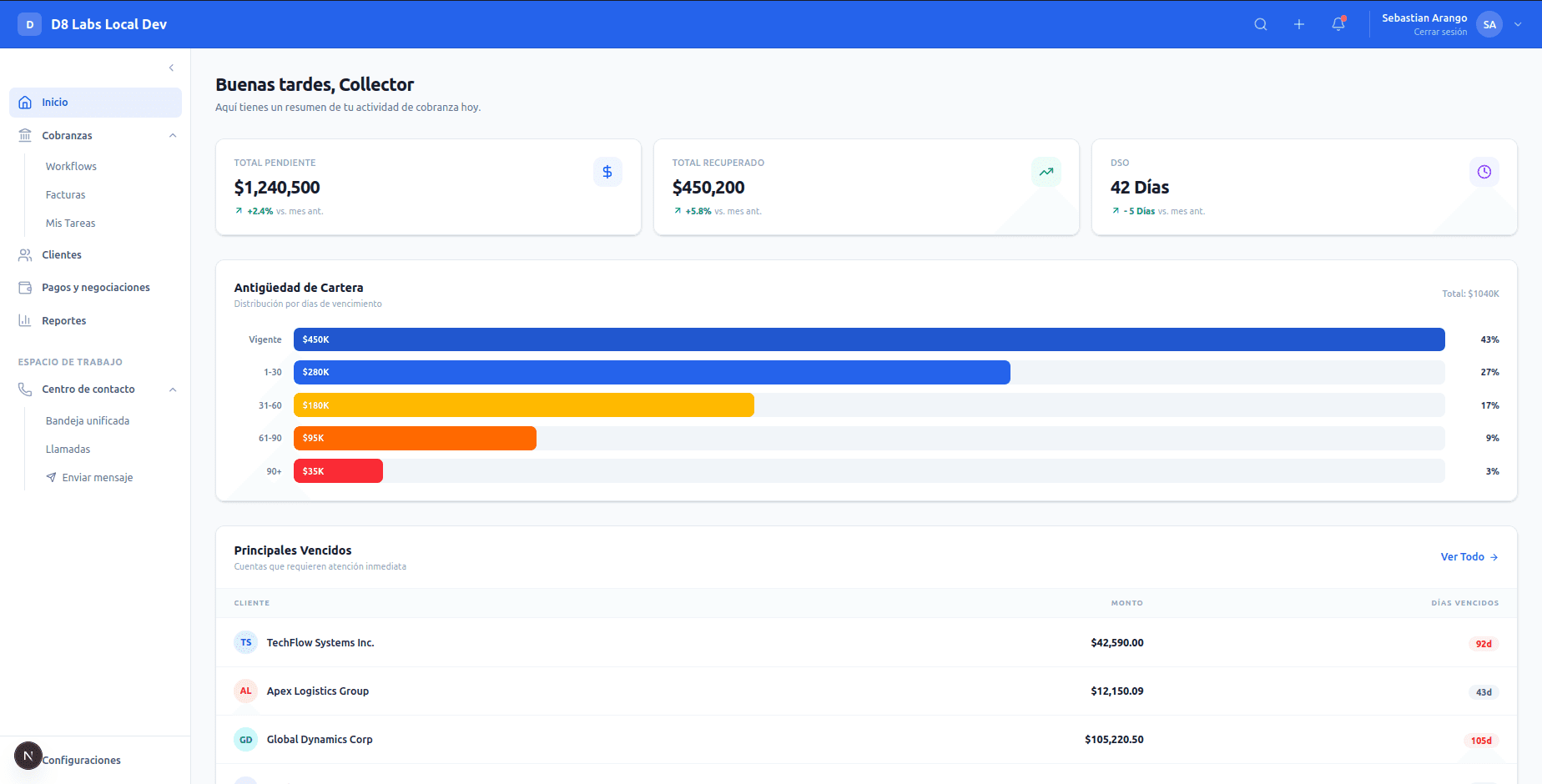
Task: Click the trending chart icon on Total Recuperado card
Action: tap(1046, 172)
